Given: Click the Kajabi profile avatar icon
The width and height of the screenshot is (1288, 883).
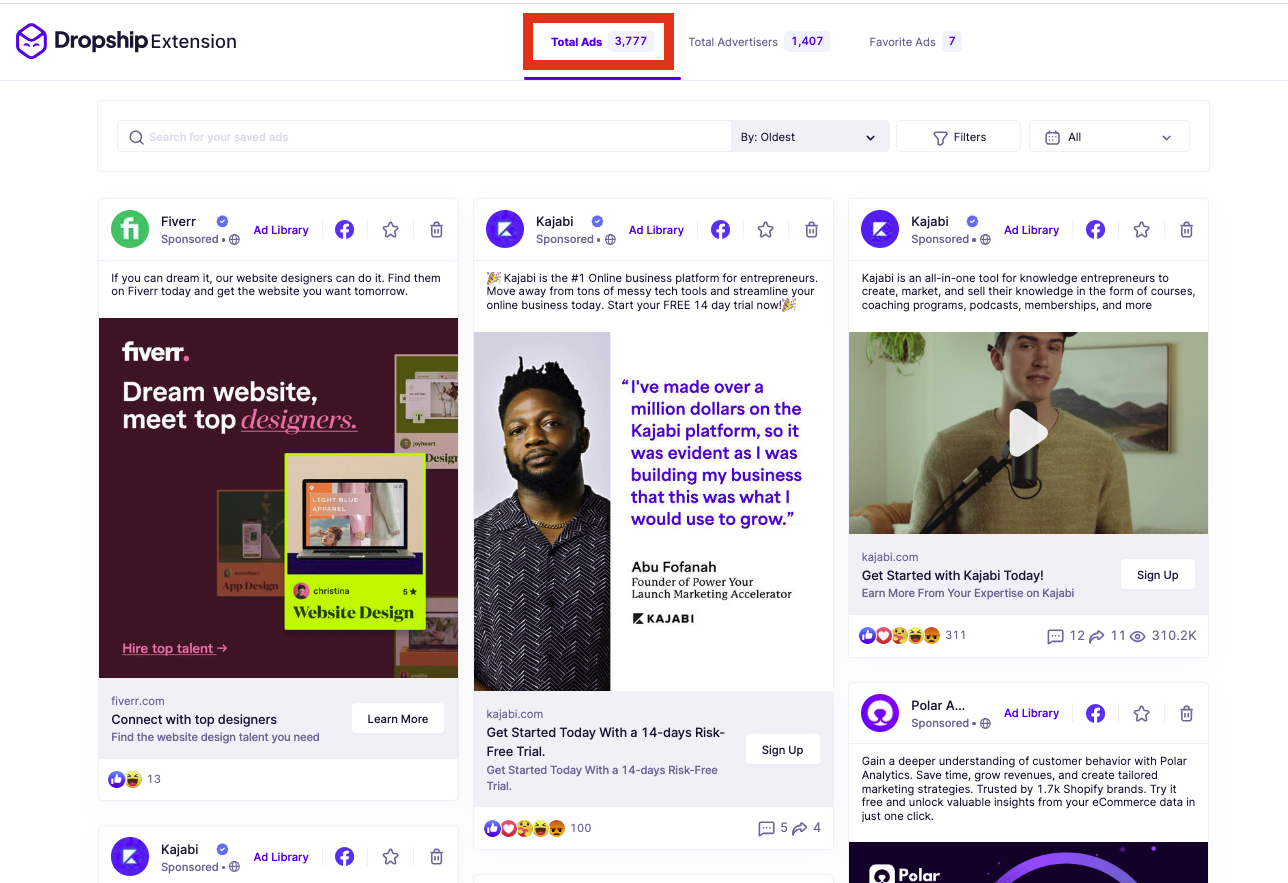Looking at the screenshot, I should (x=505, y=229).
